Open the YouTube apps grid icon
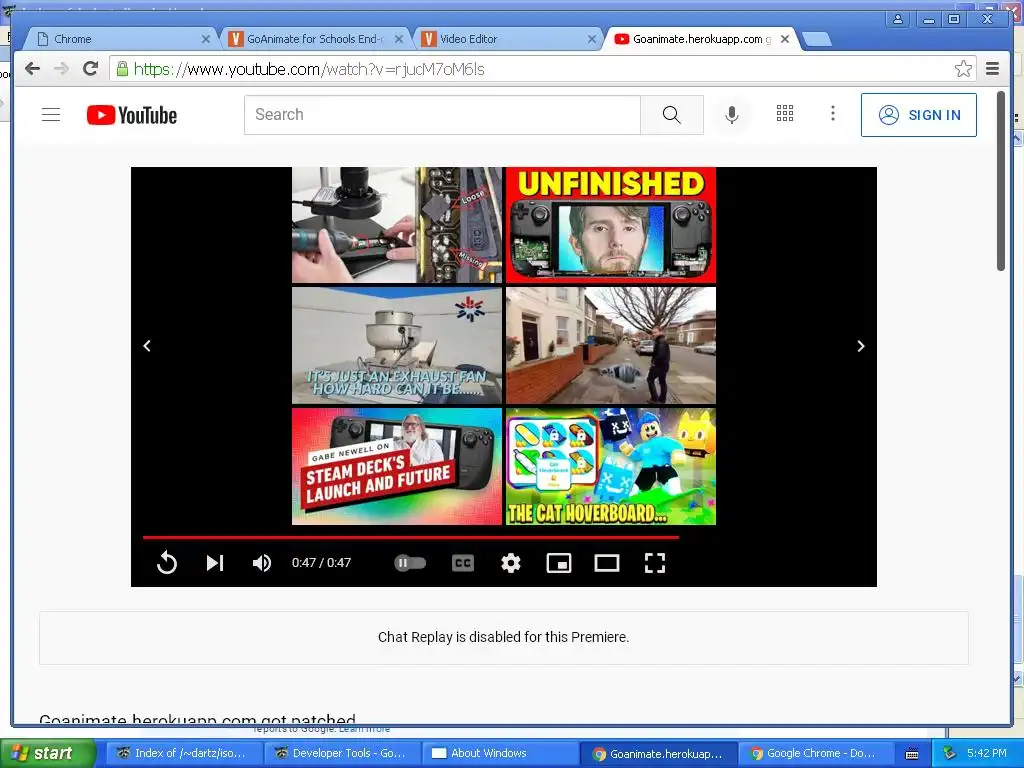Viewport: 1024px width, 768px height. [785, 114]
